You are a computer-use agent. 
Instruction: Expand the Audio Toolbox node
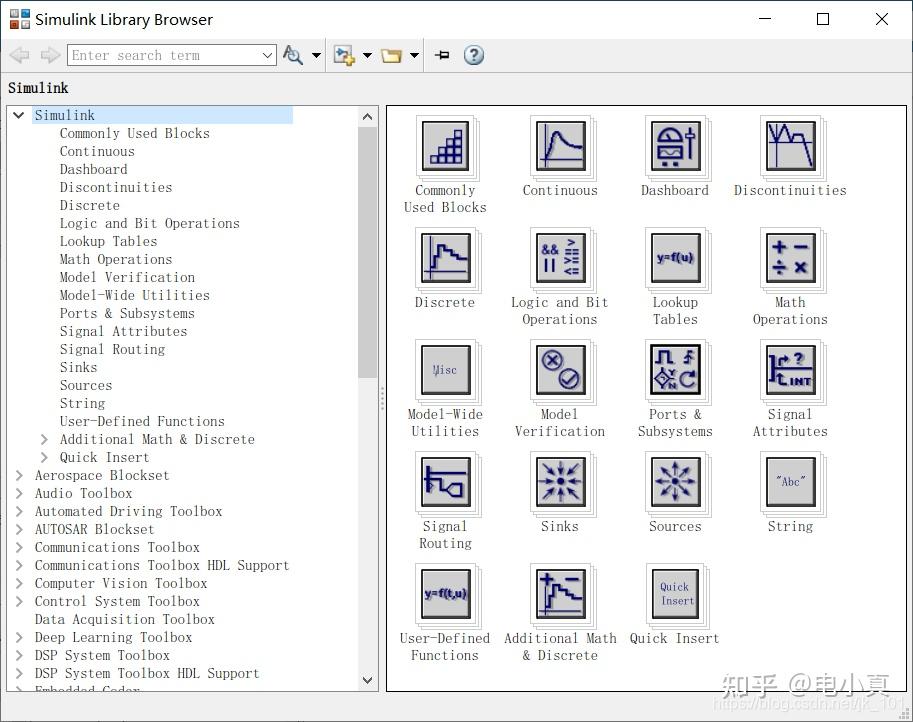19,494
